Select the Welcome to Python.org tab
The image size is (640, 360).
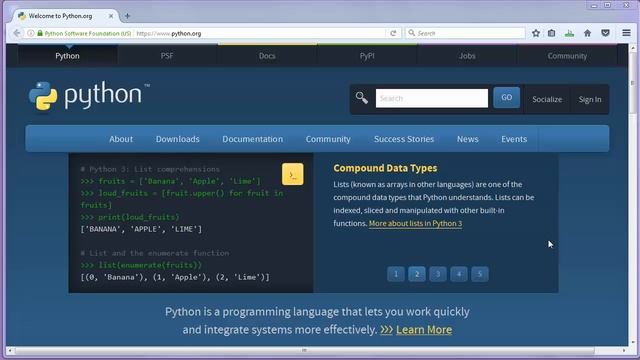click(x=65, y=16)
